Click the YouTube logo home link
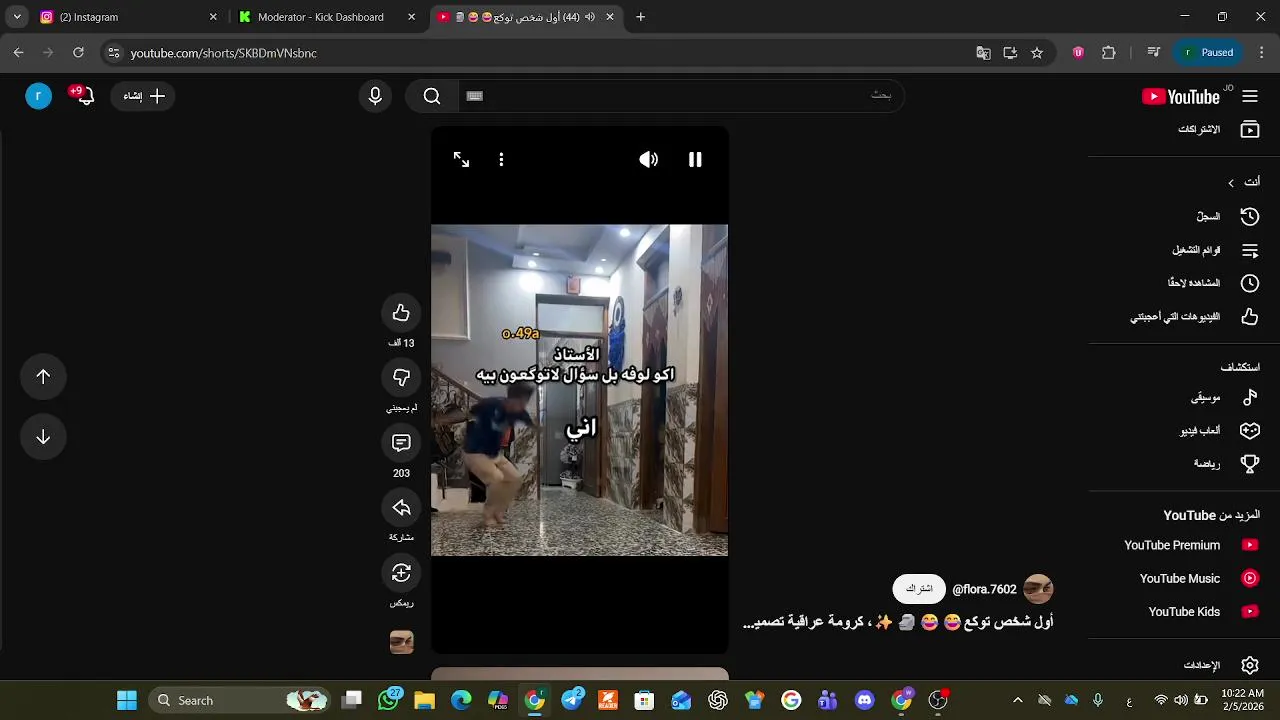 (x=1182, y=96)
